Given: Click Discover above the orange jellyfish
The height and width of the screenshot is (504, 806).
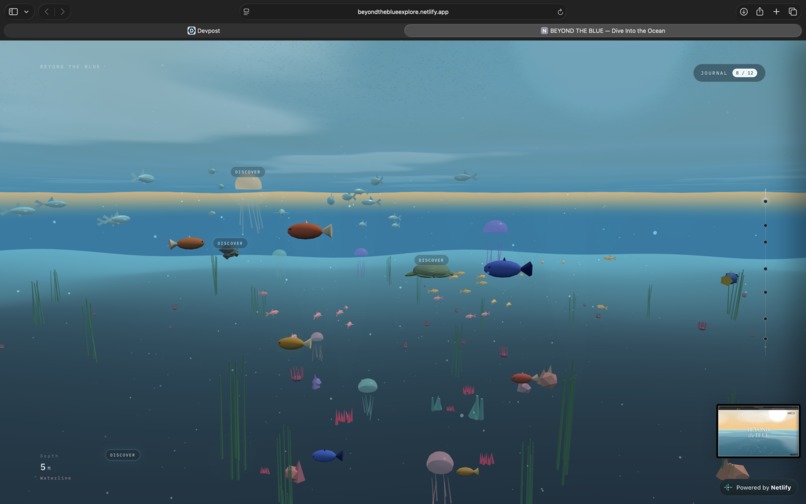Looking at the screenshot, I should coord(248,172).
